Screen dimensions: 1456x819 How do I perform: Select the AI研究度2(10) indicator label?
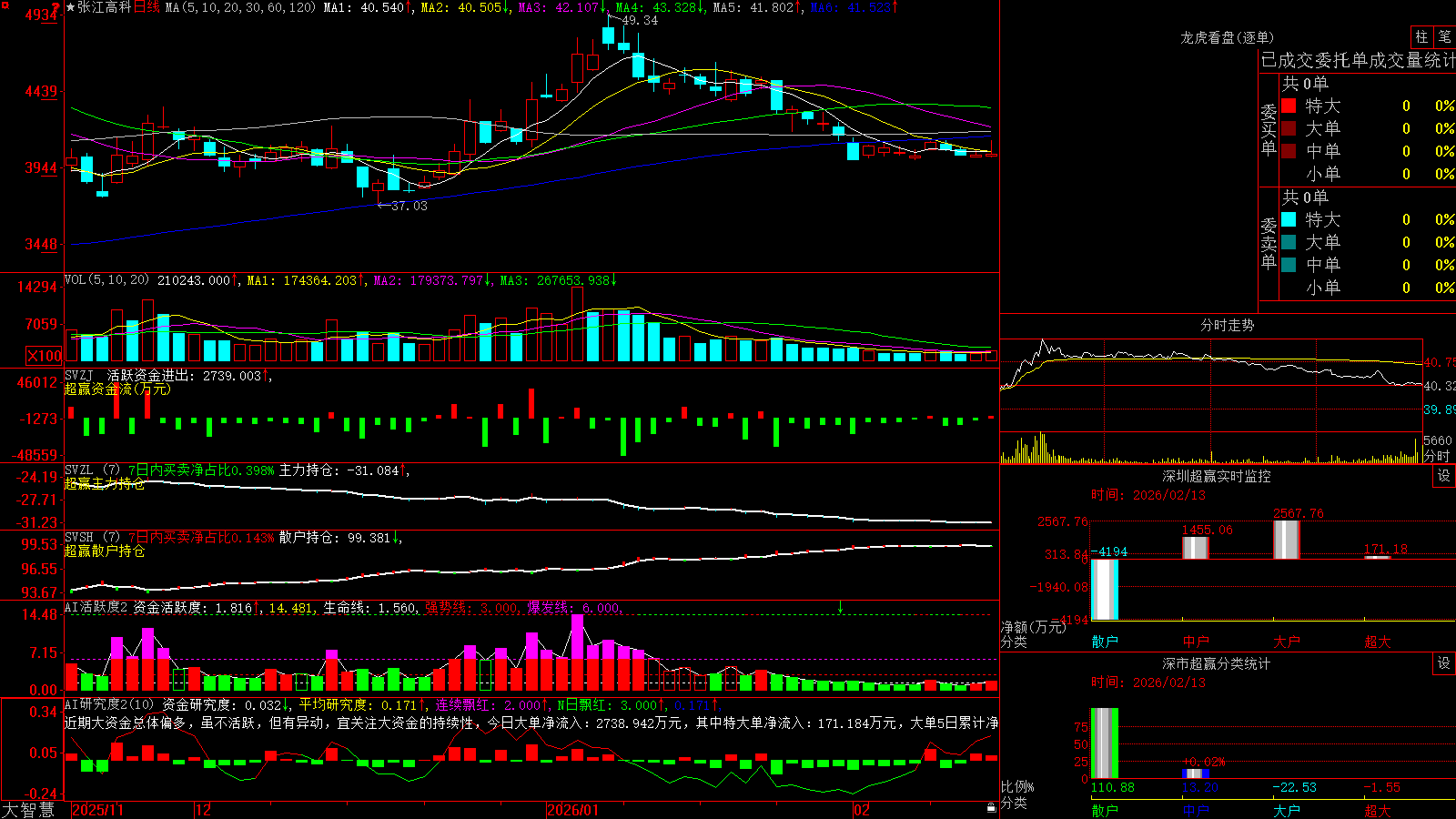(x=109, y=704)
